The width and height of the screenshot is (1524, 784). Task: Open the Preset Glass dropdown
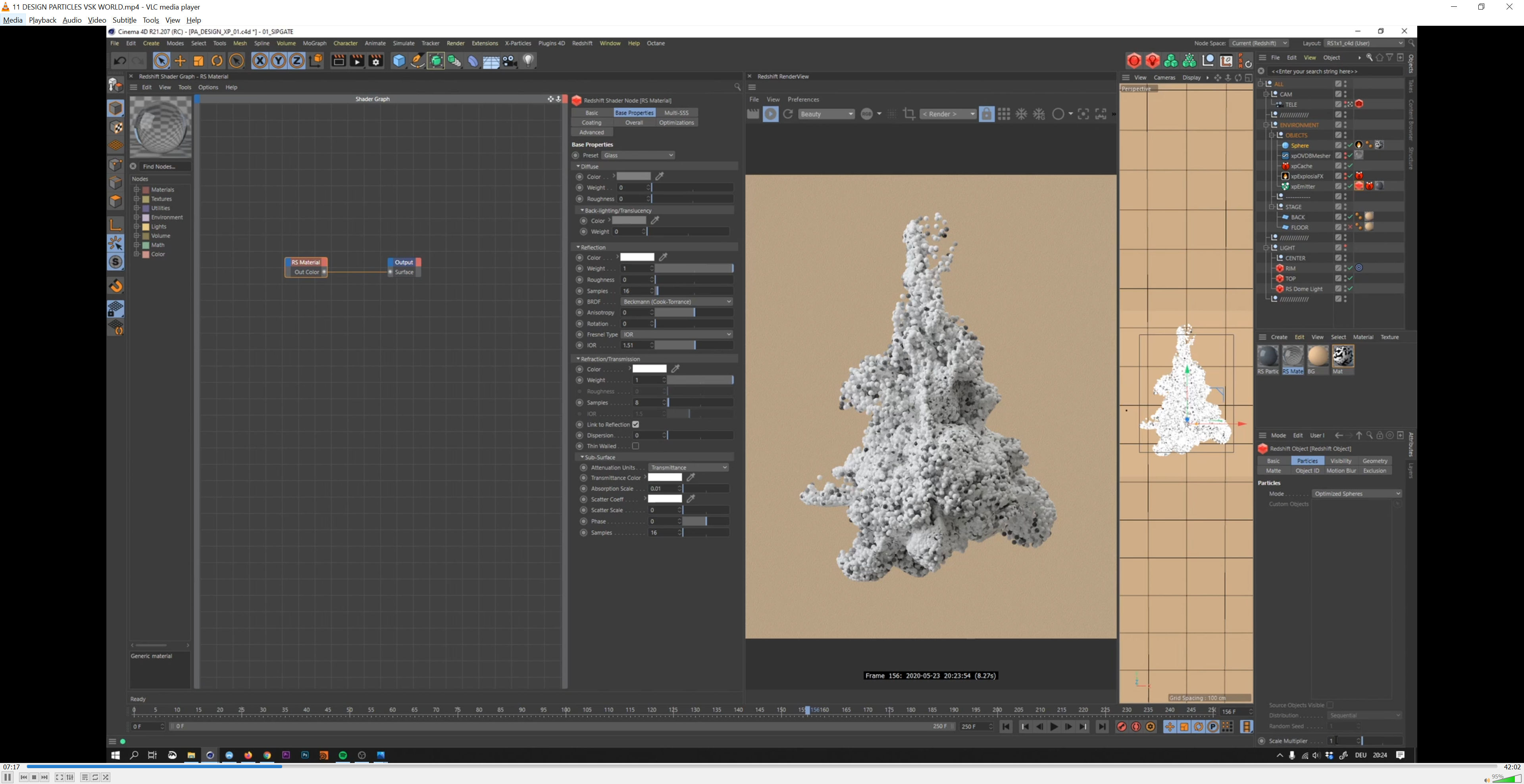tap(638, 156)
